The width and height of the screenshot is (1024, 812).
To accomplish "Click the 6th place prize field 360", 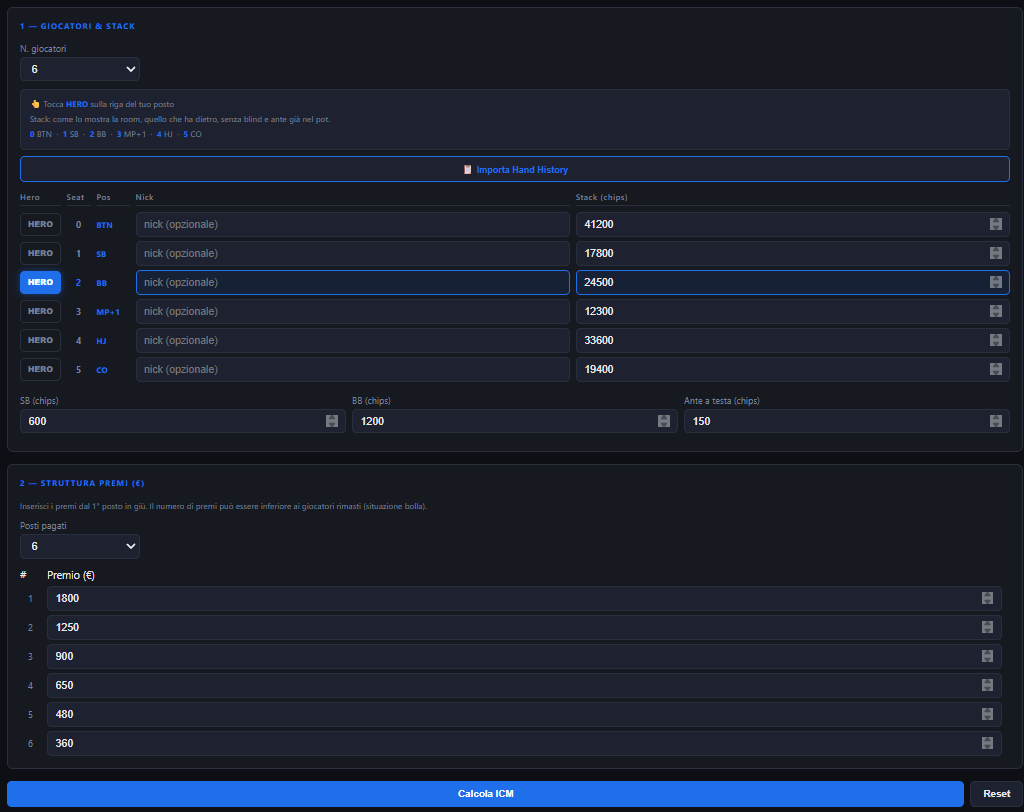I will click(x=524, y=743).
